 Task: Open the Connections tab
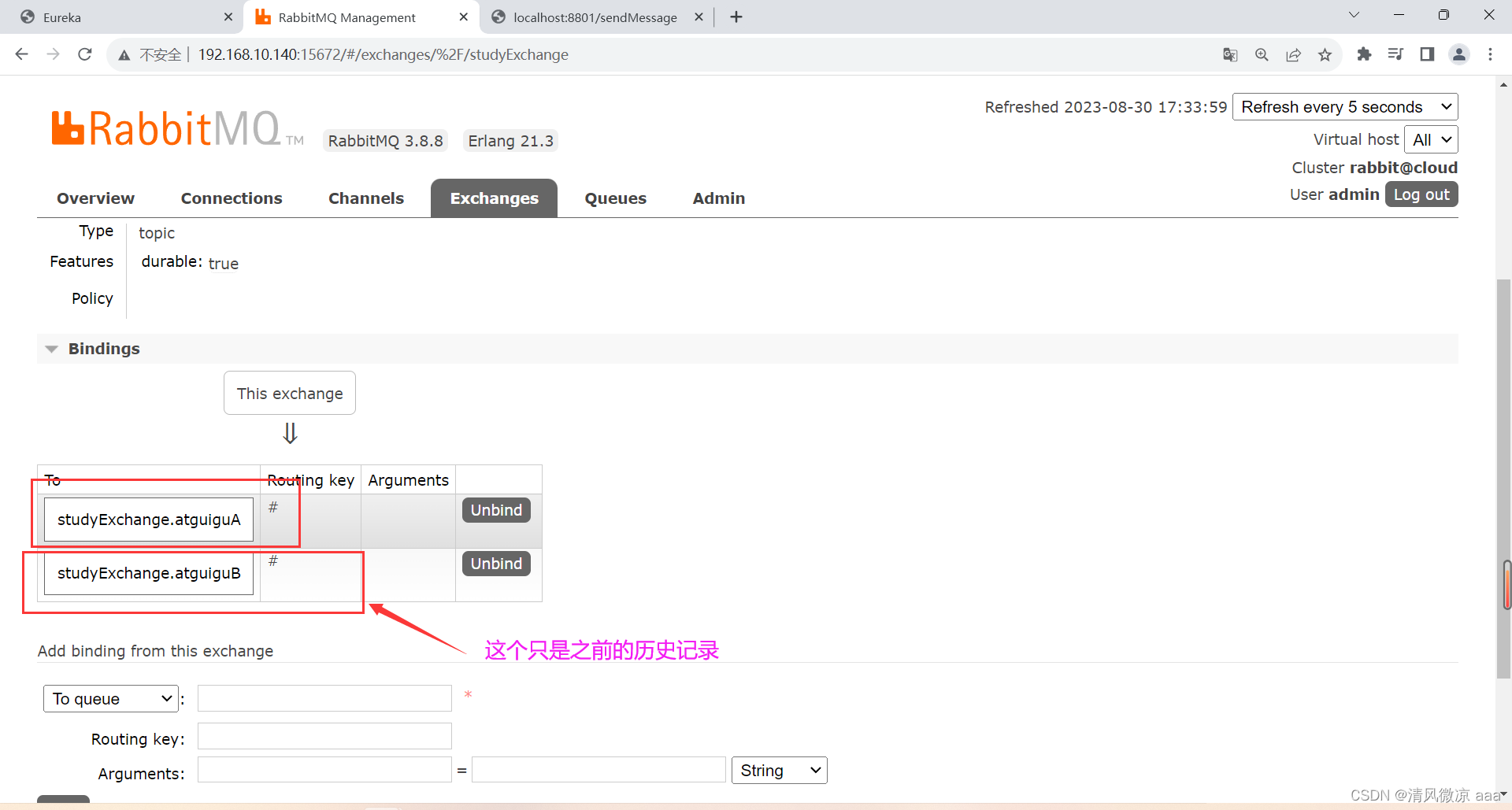(232, 198)
